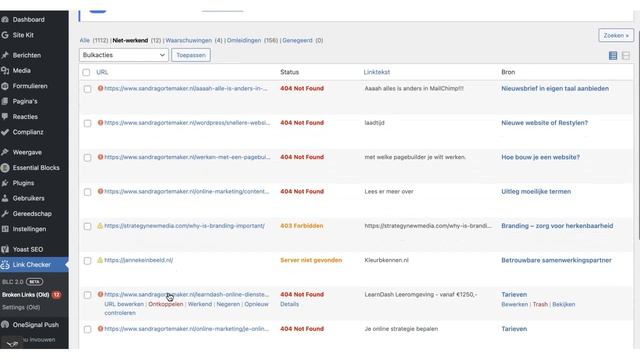The height and width of the screenshot is (360, 640).
Task: Check the wordpress/snellere-website link row
Action: [87, 123]
